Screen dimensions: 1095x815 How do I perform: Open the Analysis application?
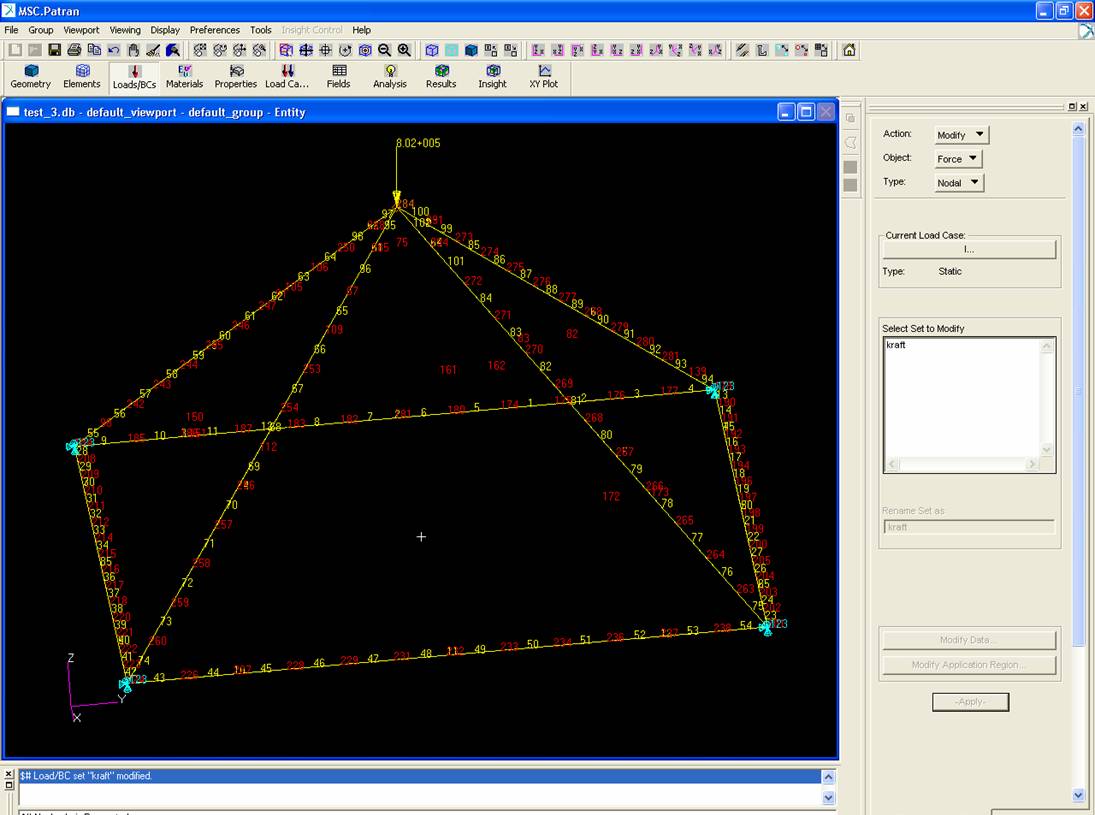click(390, 77)
